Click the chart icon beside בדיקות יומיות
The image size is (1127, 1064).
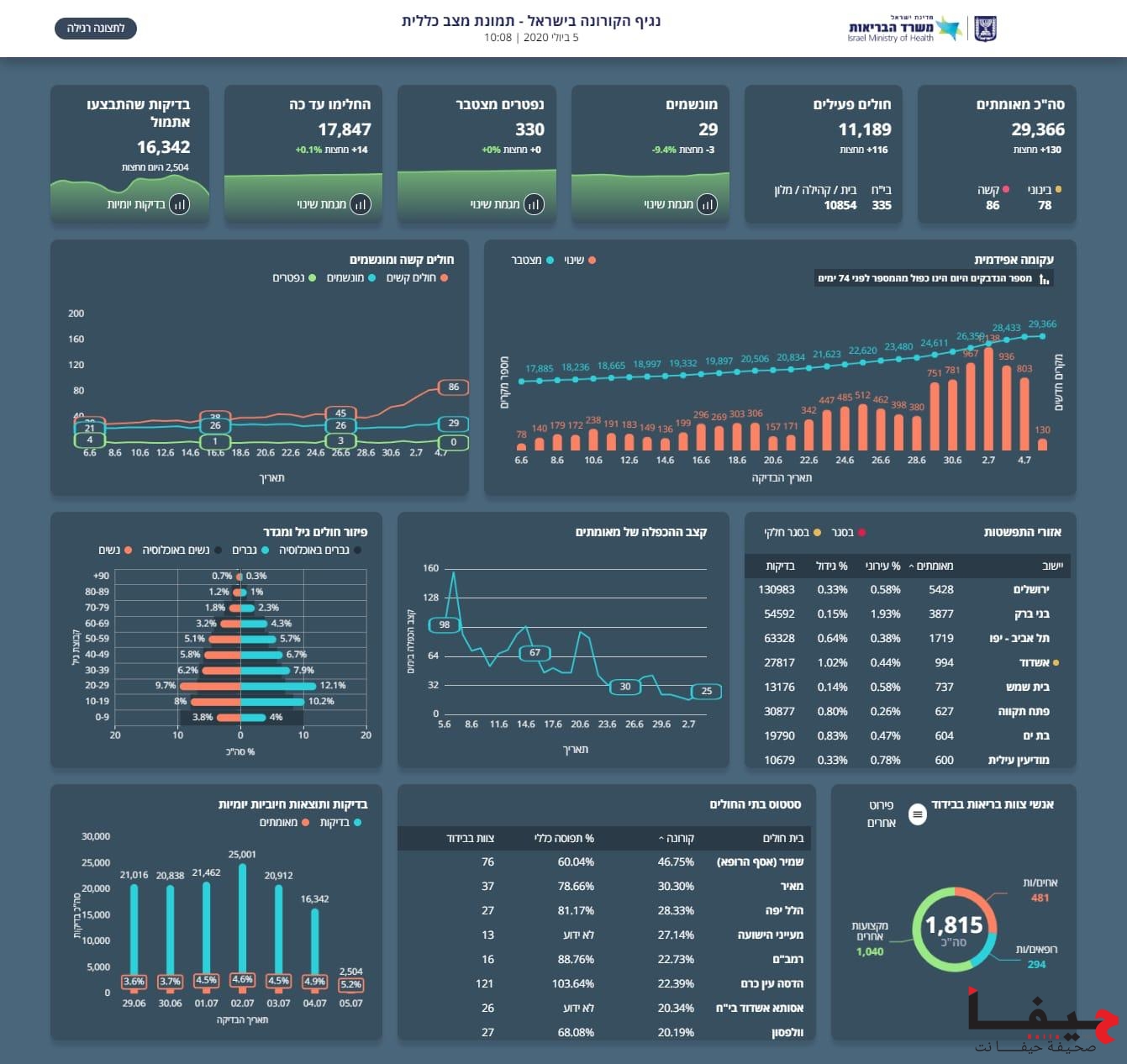tap(179, 204)
